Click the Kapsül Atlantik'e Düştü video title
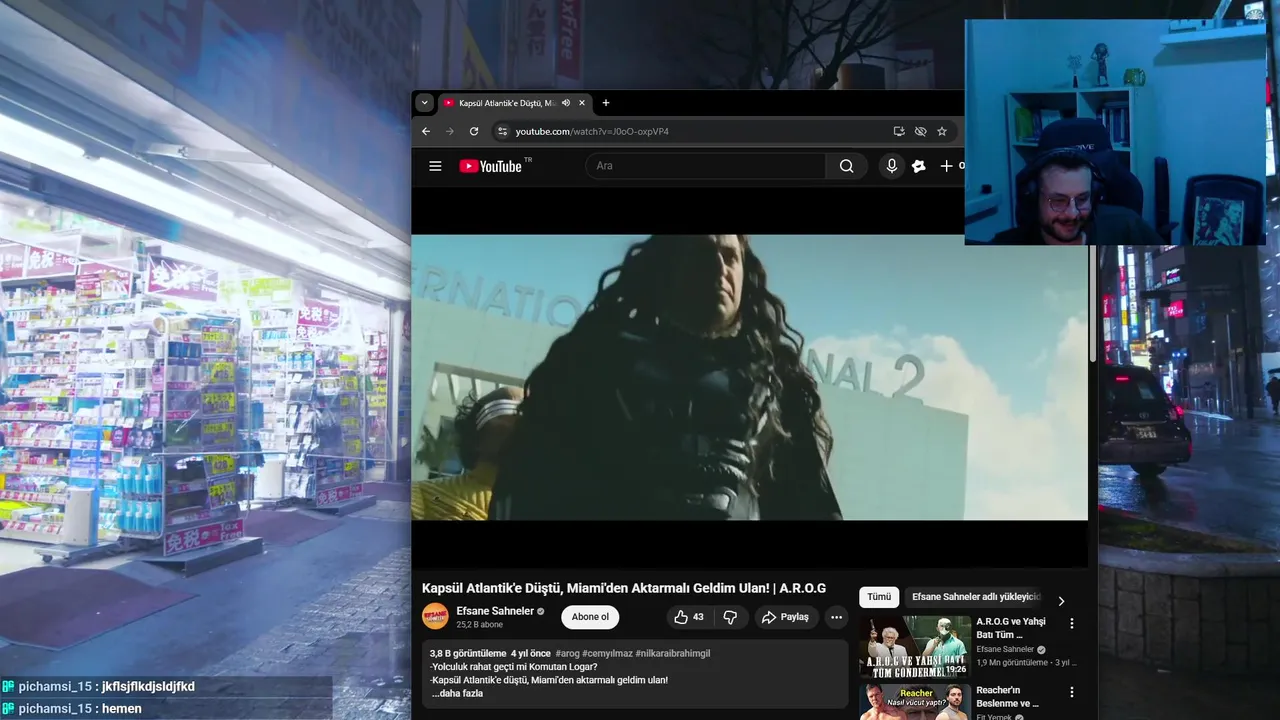 click(x=624, y=588)
